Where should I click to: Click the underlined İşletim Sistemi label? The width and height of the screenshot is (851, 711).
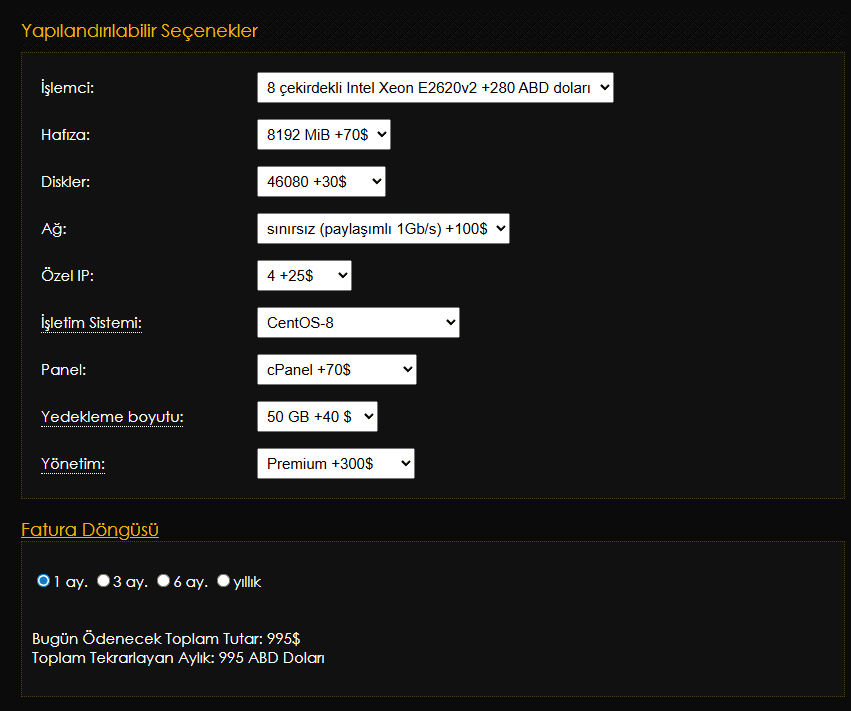click(91, 323)
